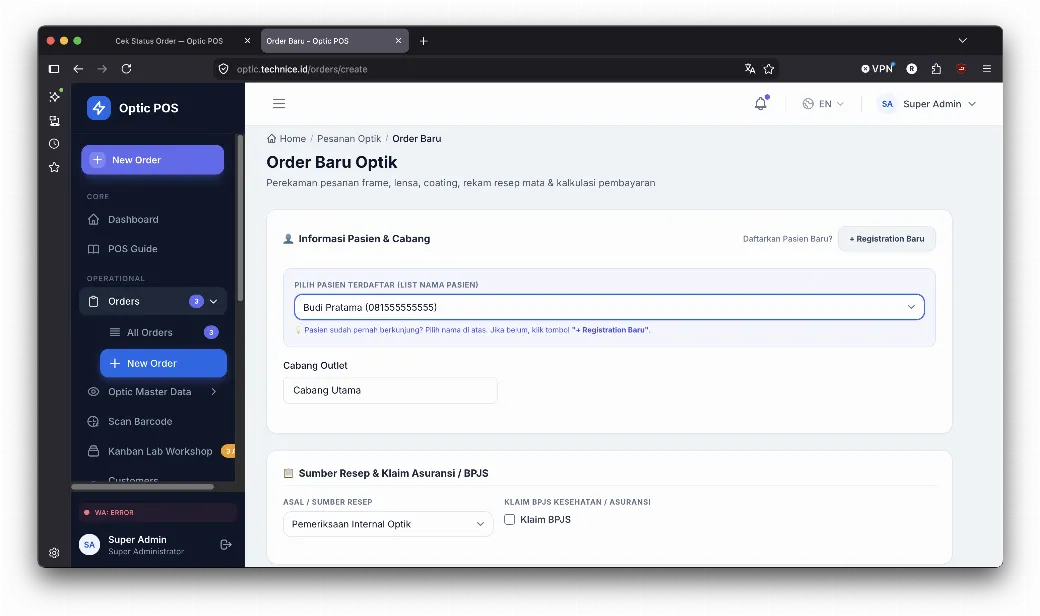
Task: Open browser settings gear in sidebar
Action: [54, 552]
